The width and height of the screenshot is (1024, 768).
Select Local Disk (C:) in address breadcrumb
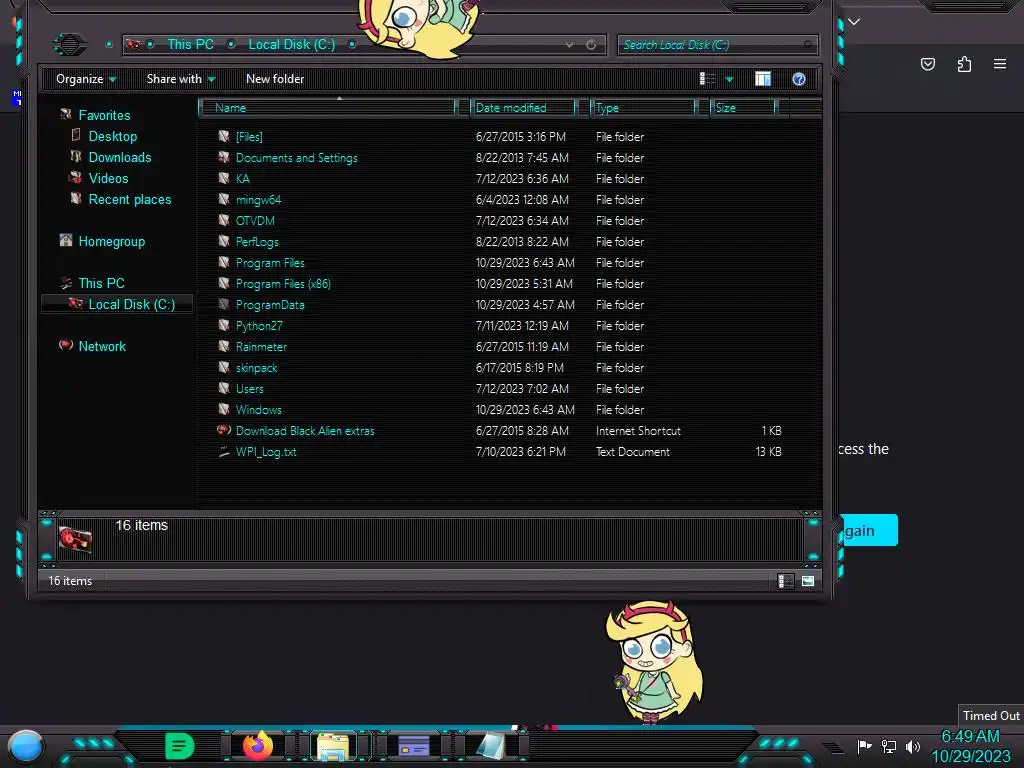[291, 44]
